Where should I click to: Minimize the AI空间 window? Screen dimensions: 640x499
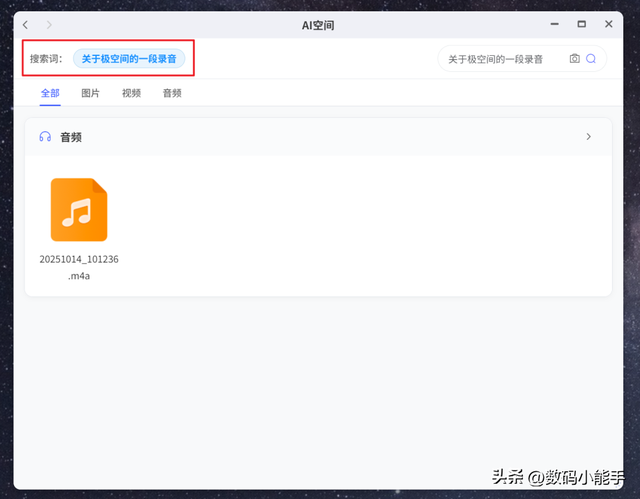555,24
